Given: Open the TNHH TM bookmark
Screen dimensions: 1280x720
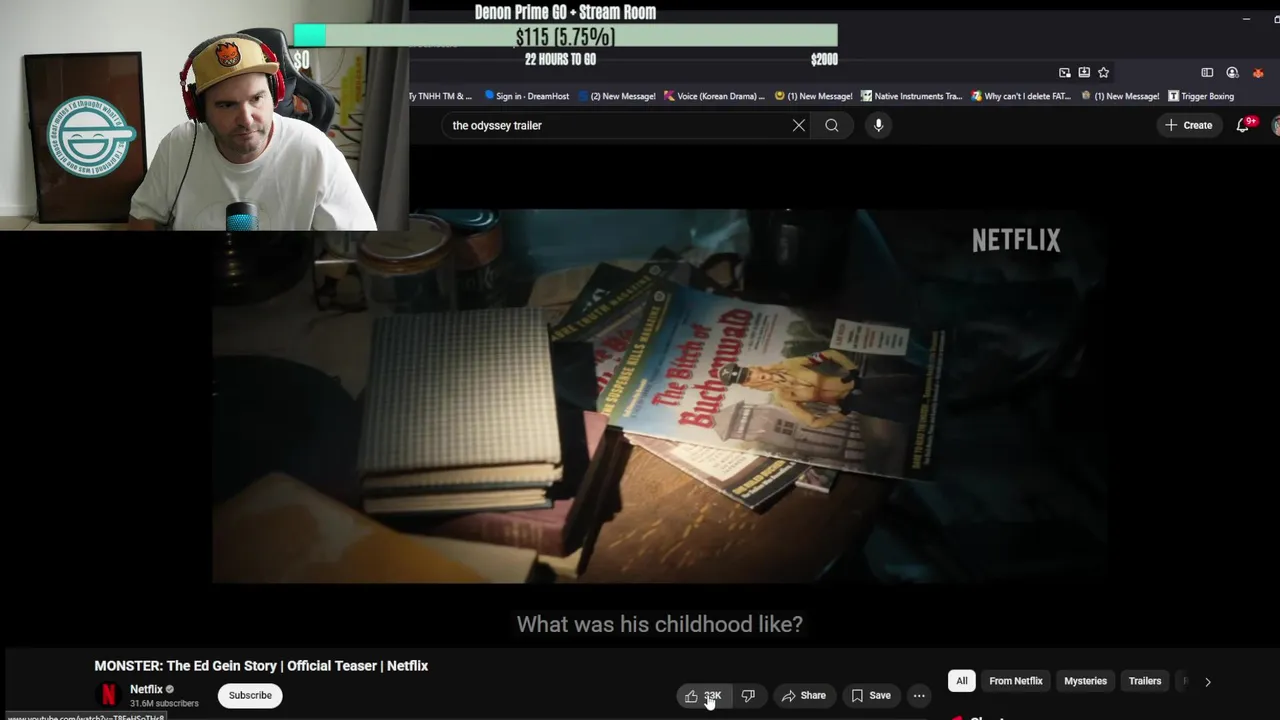Looking at the screenshot, I should tap(440, 96).
